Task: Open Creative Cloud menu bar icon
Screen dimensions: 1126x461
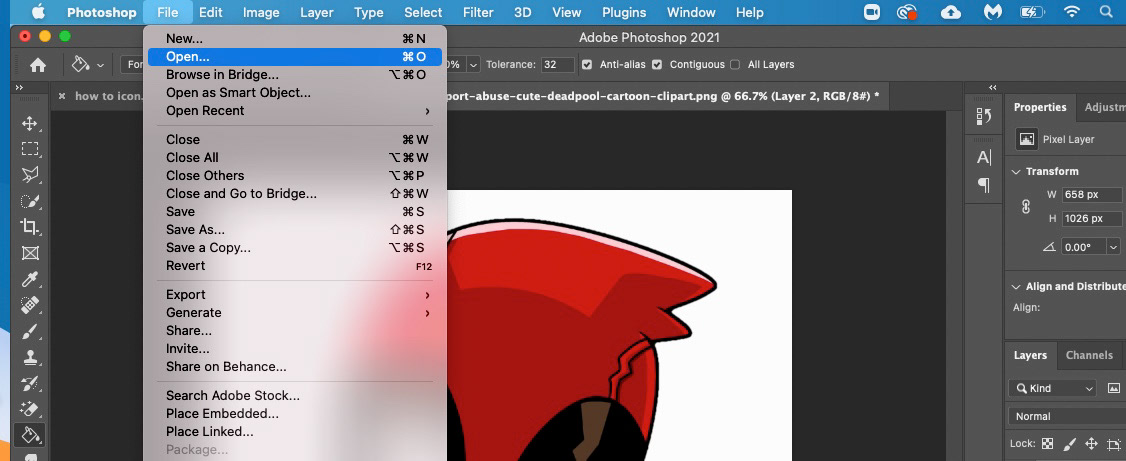Action: coord(908,12)
